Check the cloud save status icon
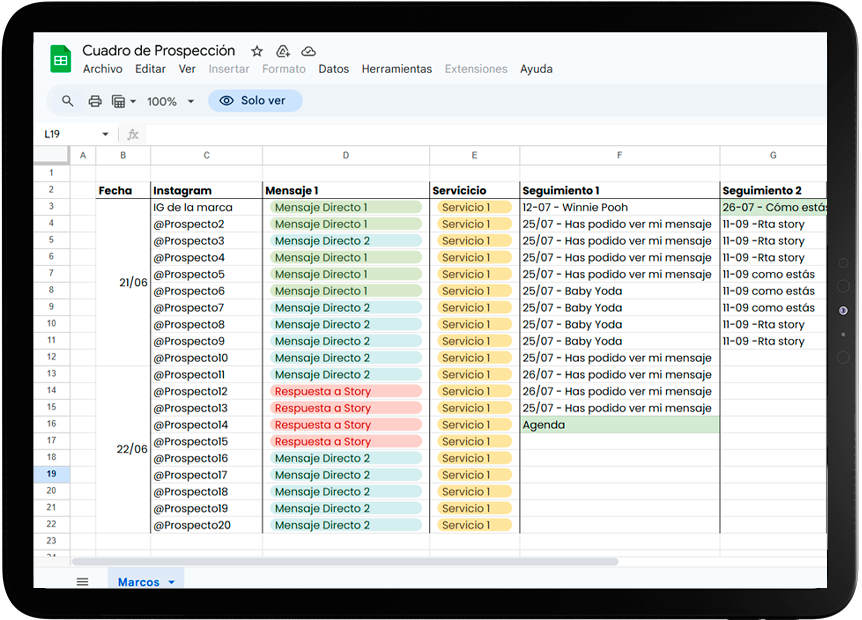This screenshot has height=620, width=862. [308, 51]
